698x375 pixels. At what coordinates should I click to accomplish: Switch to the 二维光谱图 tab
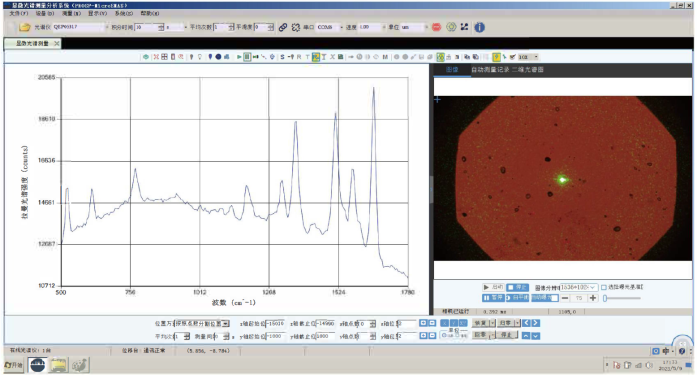click(x=528, y=69)
